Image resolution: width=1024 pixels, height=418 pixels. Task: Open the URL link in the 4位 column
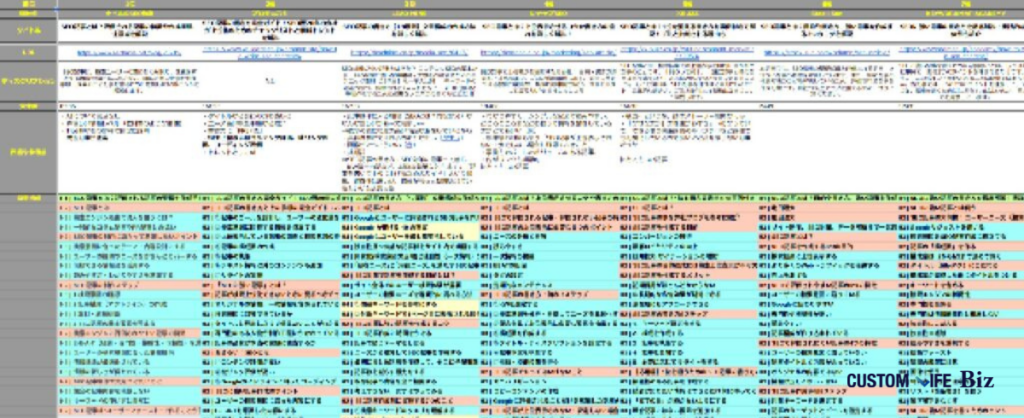(x=549, y=53)
